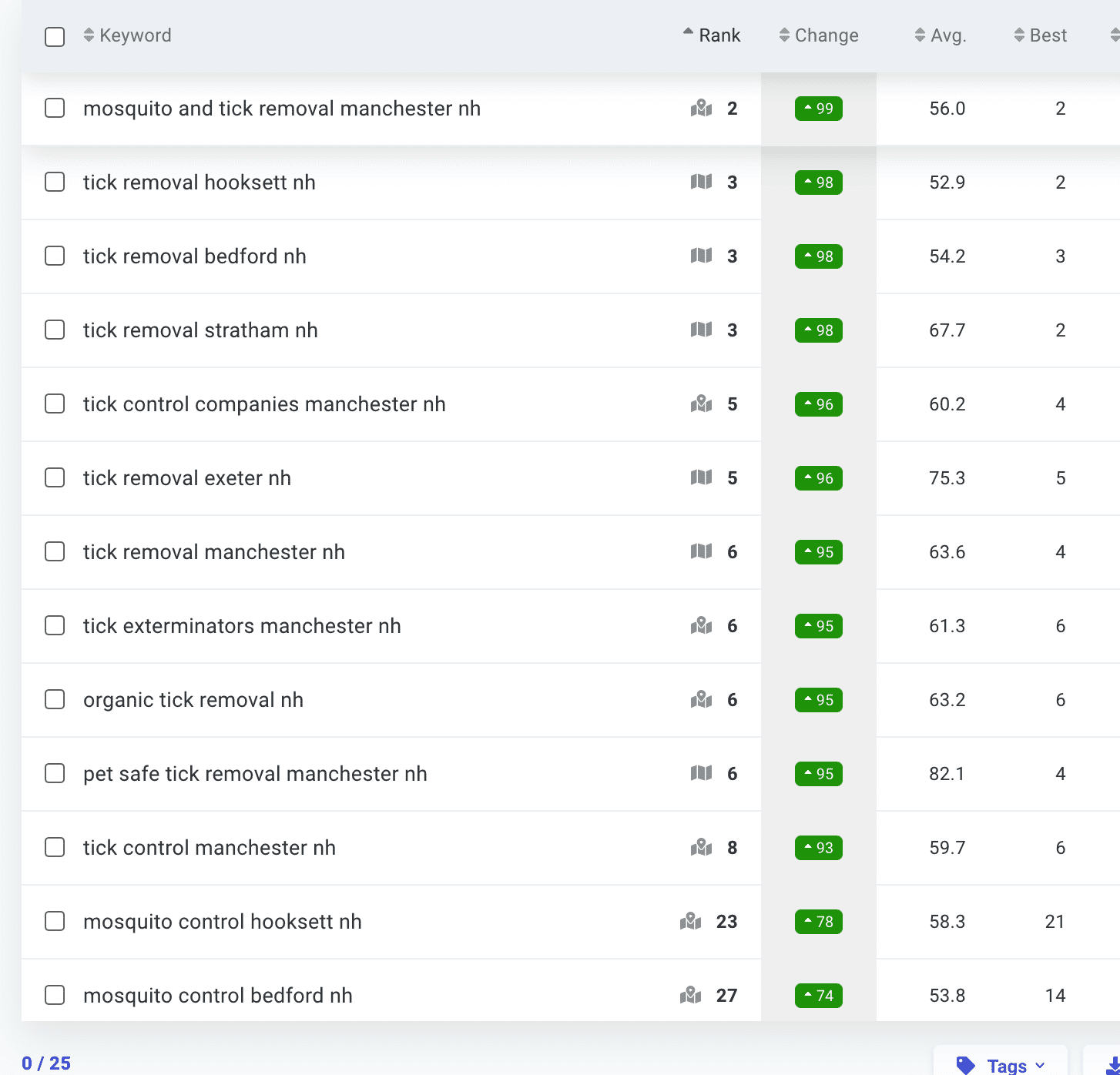Click local pack icon for mosquito and tick removal manchester

(701, 109)
